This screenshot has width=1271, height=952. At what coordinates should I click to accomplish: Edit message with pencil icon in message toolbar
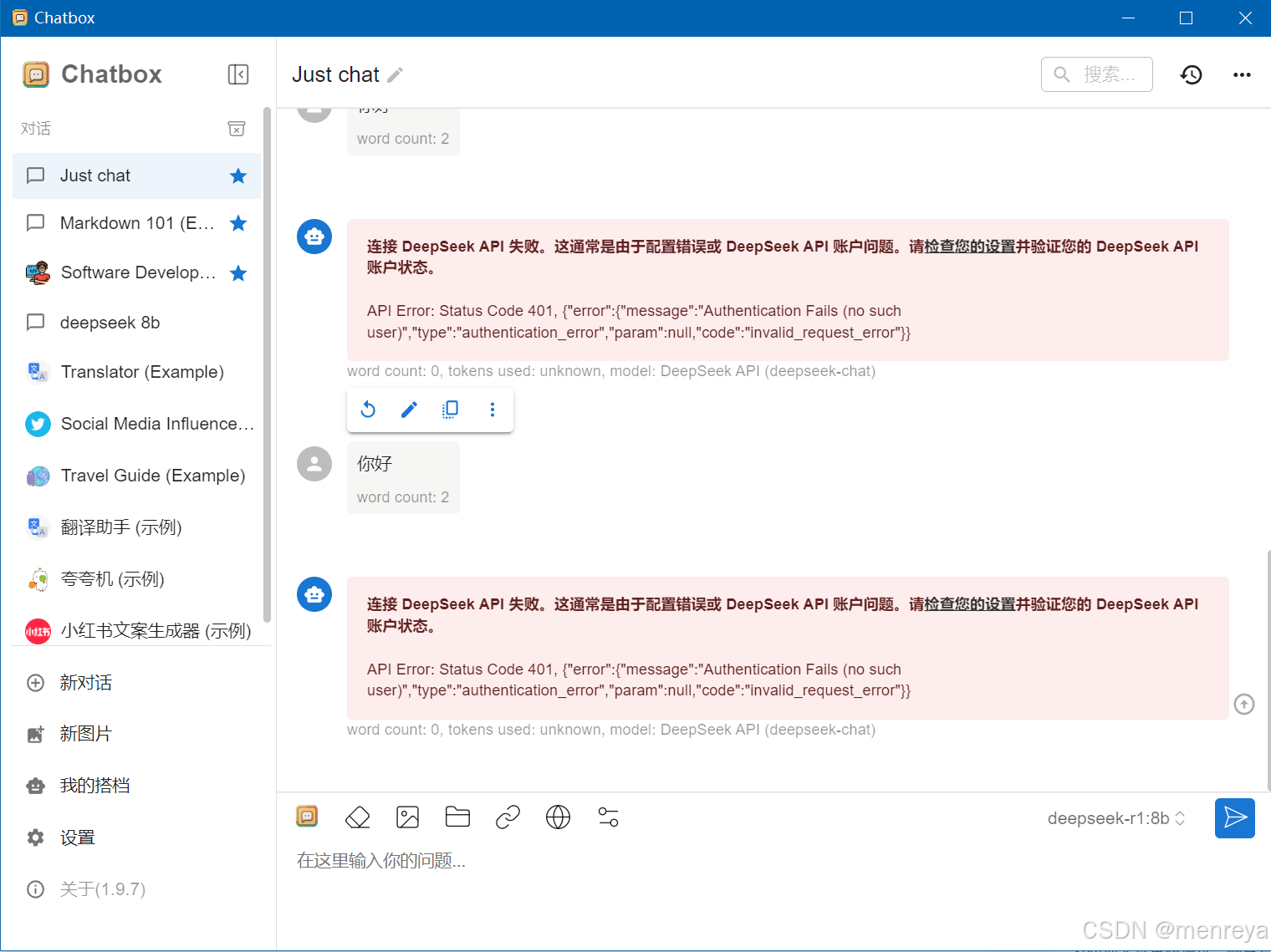tap(409, 410)
